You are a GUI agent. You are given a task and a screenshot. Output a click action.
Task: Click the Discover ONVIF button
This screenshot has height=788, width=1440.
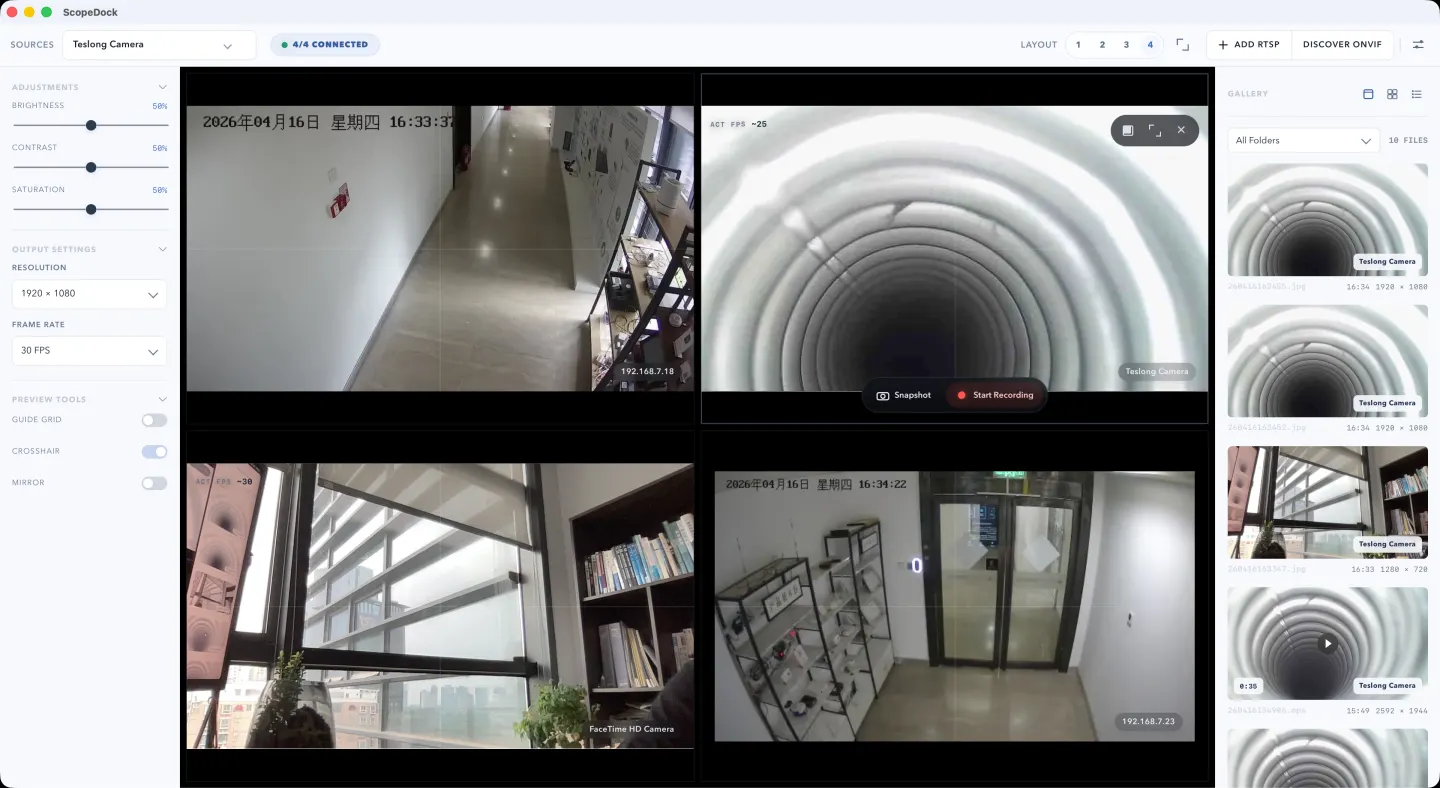tap(1342, 45)
